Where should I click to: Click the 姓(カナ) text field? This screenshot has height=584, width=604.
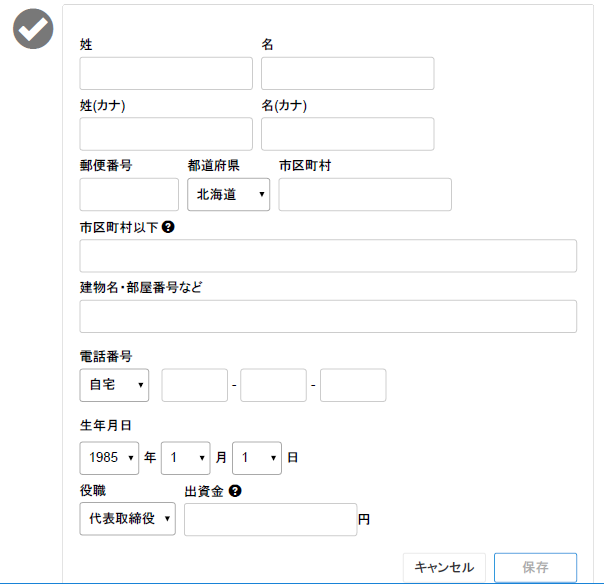point(166,134)
